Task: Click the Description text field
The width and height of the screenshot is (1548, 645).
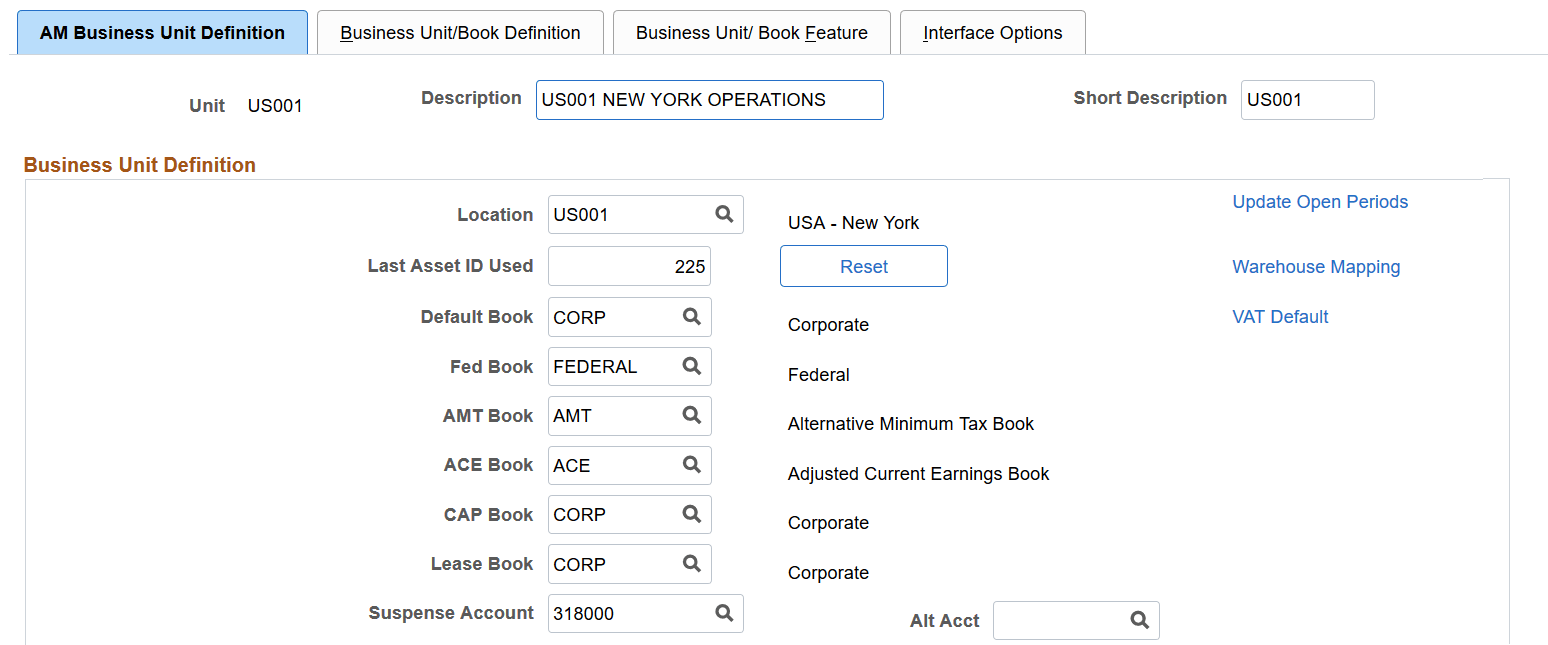Action: (x=709, y=99)
